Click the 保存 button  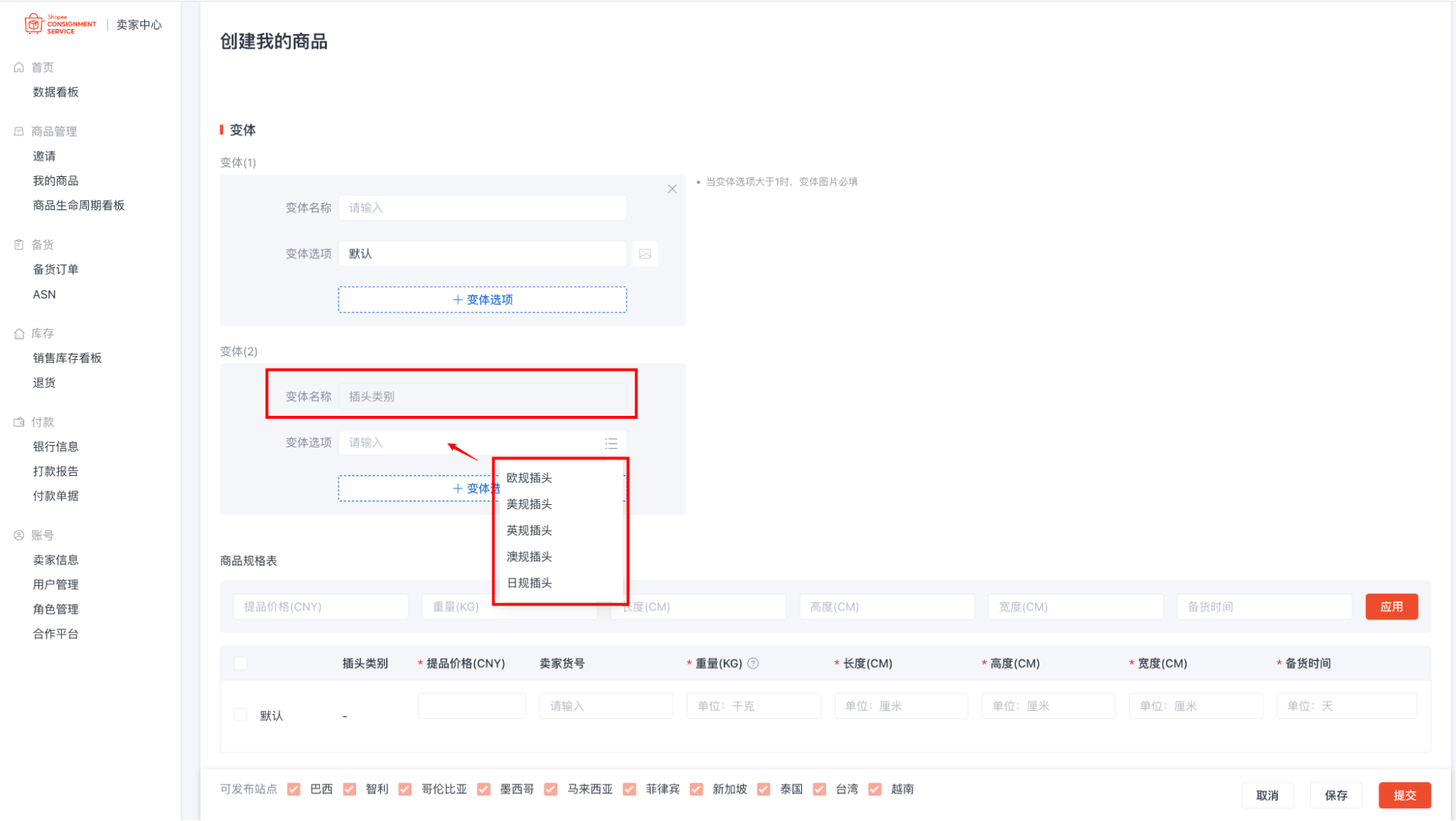[x=1336, y=796]
